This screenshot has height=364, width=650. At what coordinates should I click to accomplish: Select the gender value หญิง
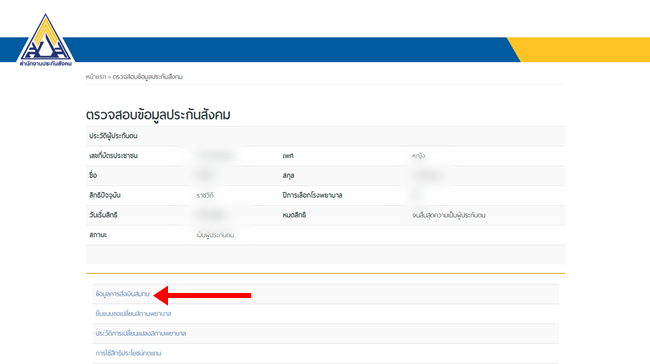click(x=418, y=156)
